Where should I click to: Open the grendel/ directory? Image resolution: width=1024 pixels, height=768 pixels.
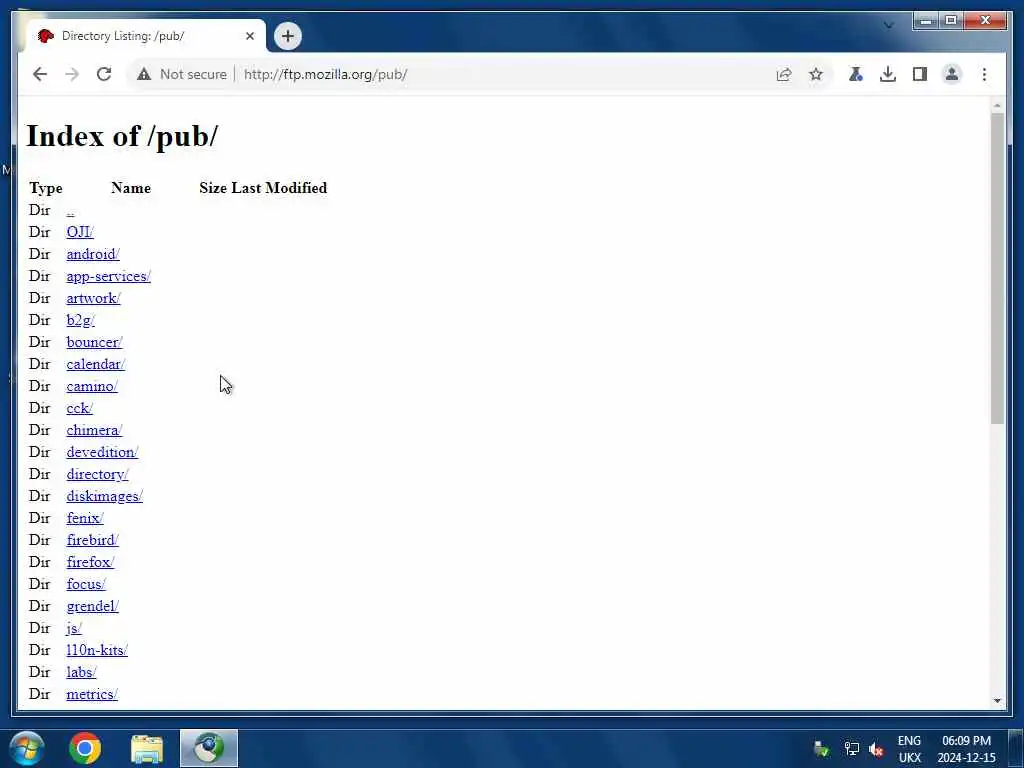93,607
